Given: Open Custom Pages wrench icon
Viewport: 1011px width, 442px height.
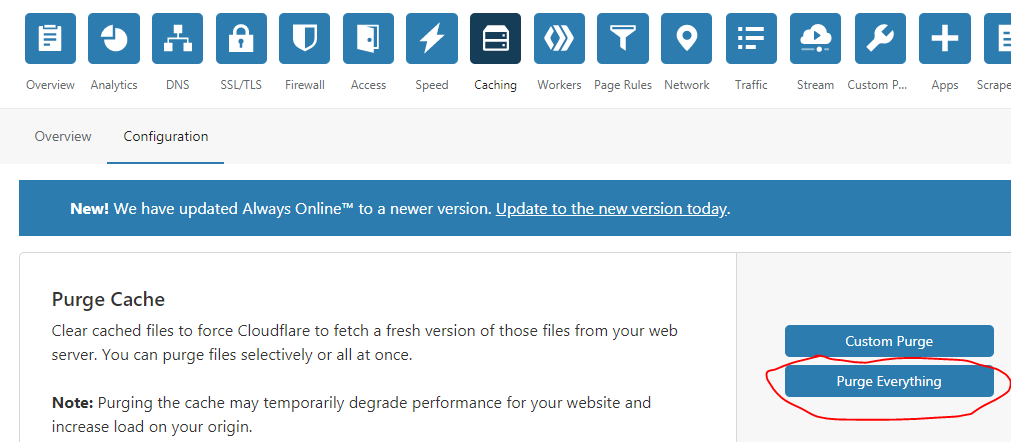Looking at the screenshot, I should pos(880,39).
